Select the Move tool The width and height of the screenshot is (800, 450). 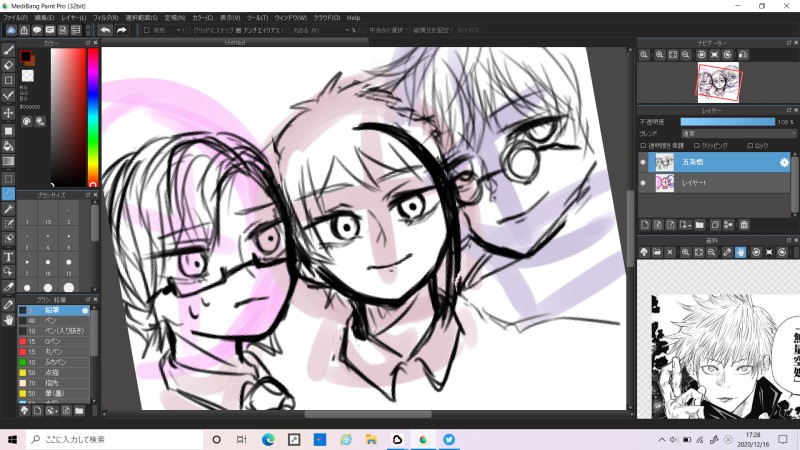pos(8,113)
